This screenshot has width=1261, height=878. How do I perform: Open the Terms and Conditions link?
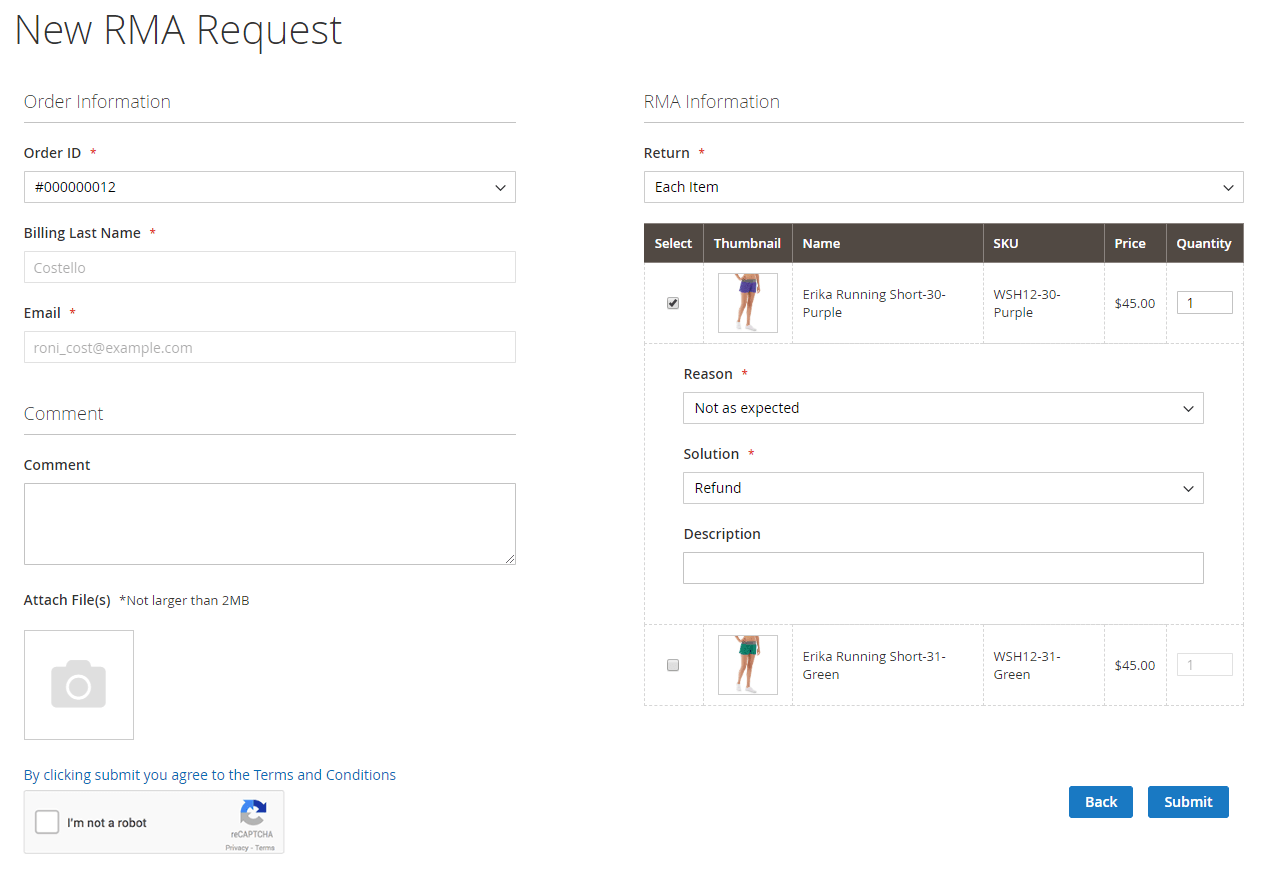coord(324,775)
